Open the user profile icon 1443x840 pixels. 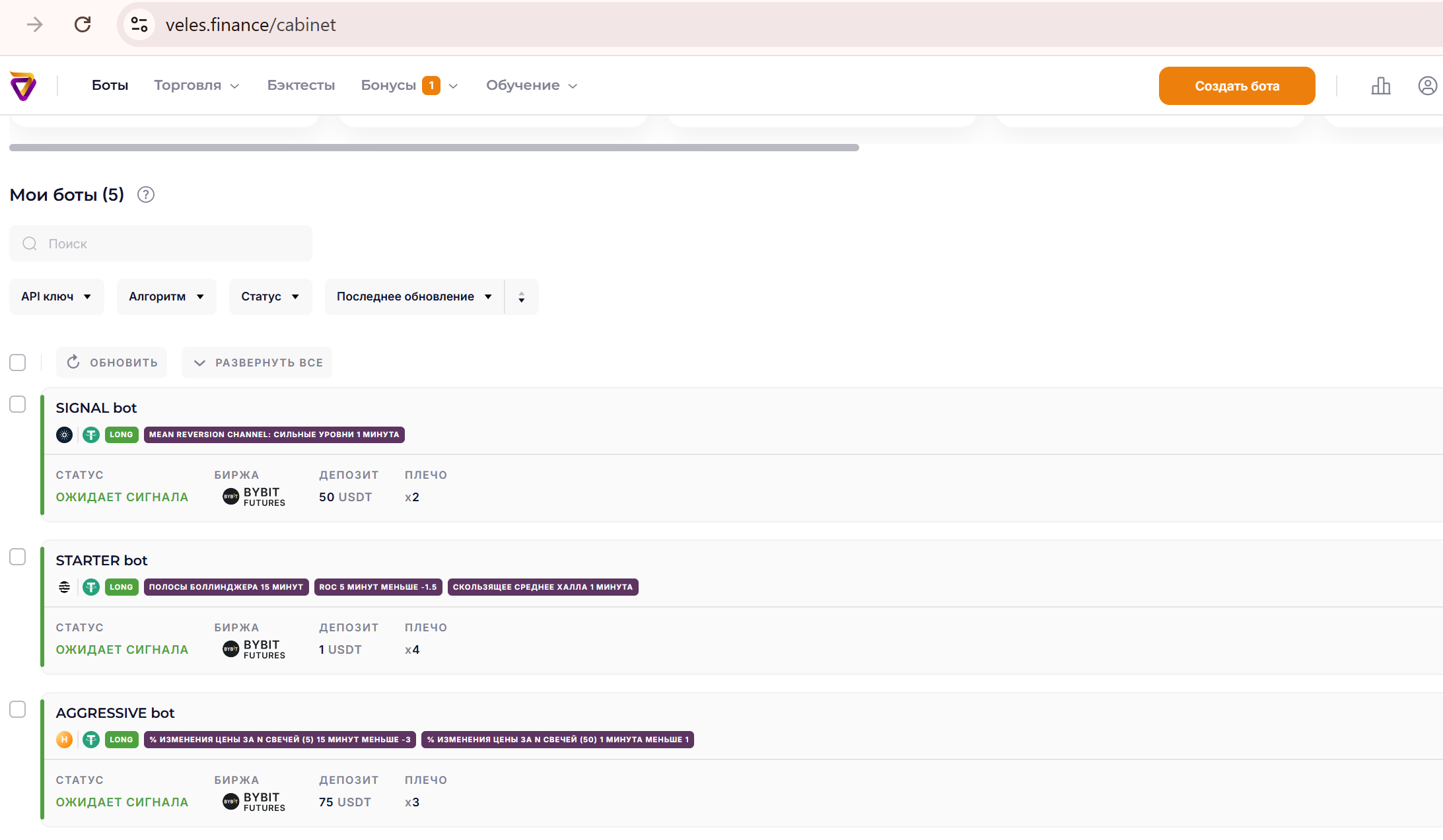(x=1427, y=86)
